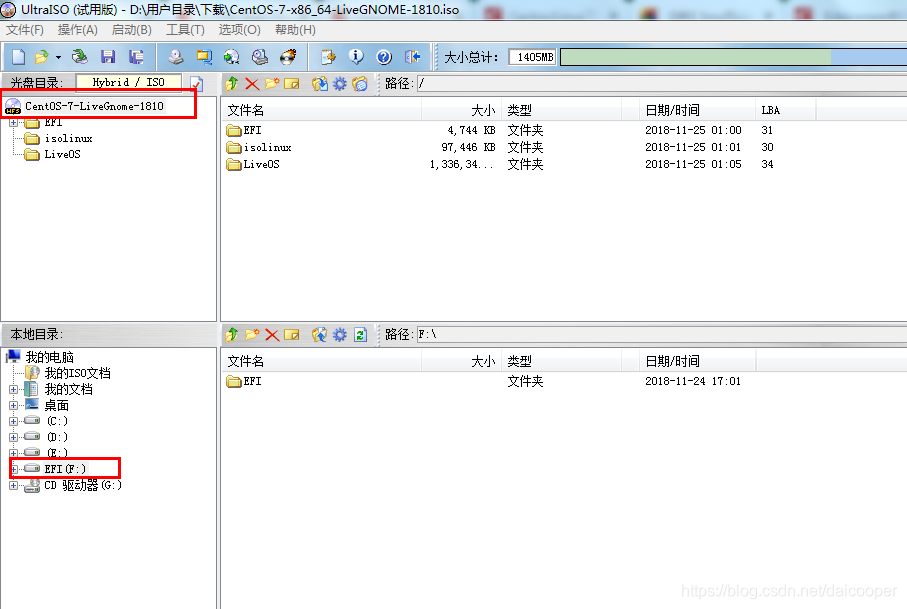This screenshot has height=609, width=907.
Task: Open help with the question mark icon
Action: tap(384, 57)
